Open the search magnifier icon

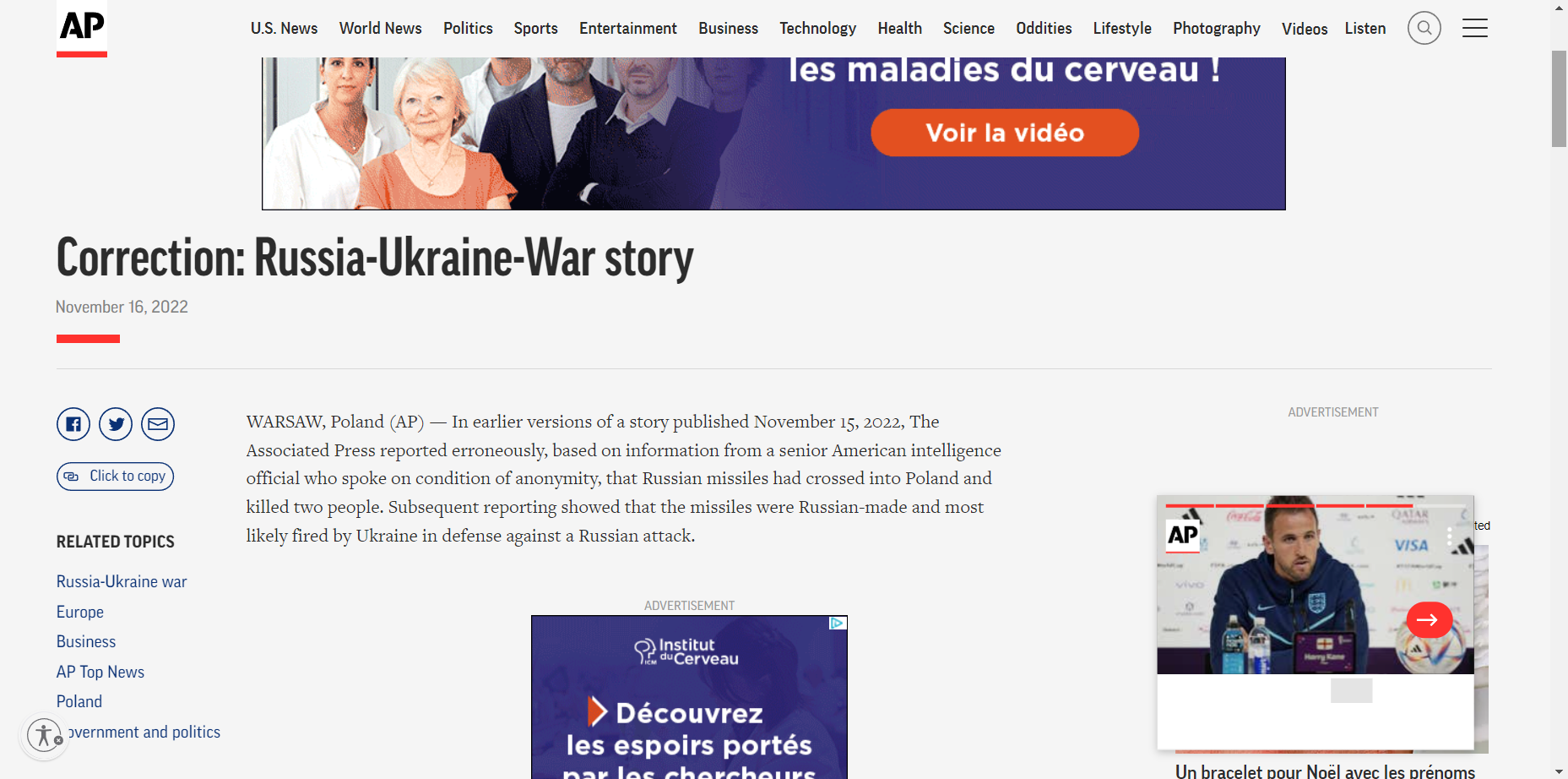point(1424,29)
